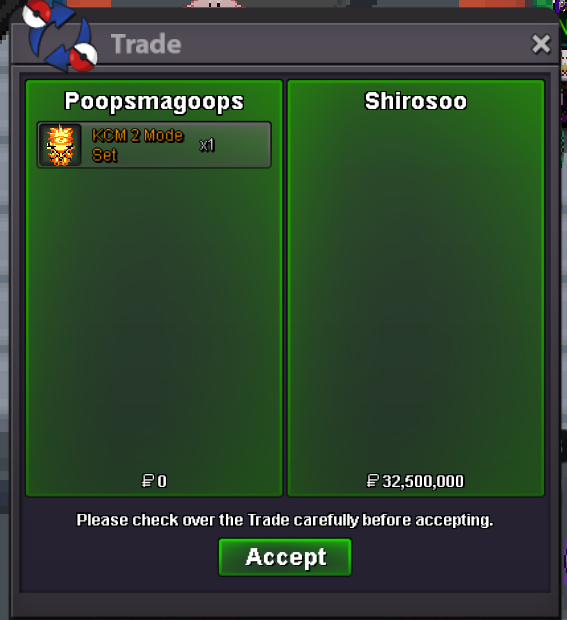Click the Pokedollar symbol beside Poopsmagoops's 0
This screenshot has width=567, height=620.
[148, 481]
